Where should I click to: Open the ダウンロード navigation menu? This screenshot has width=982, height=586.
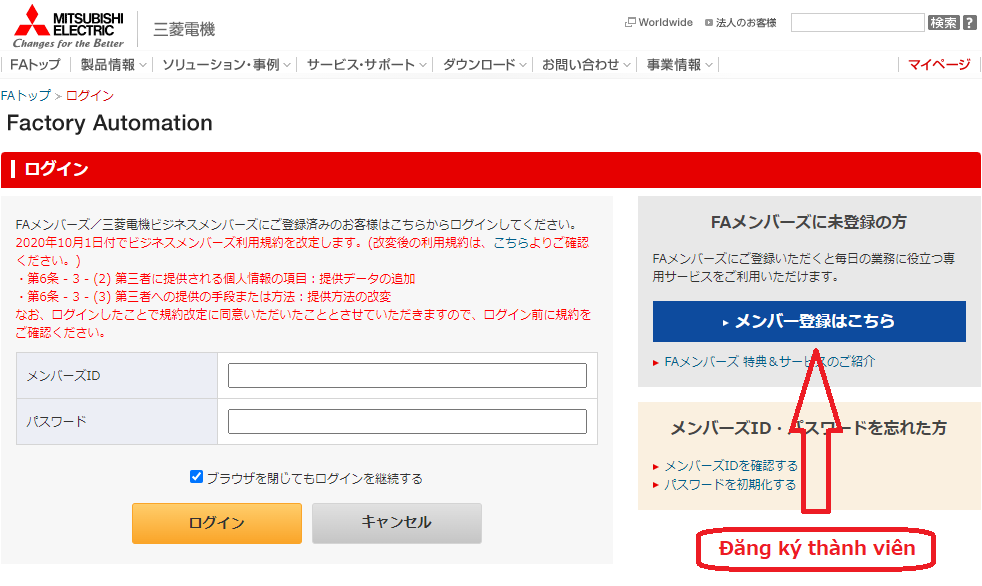485,65
